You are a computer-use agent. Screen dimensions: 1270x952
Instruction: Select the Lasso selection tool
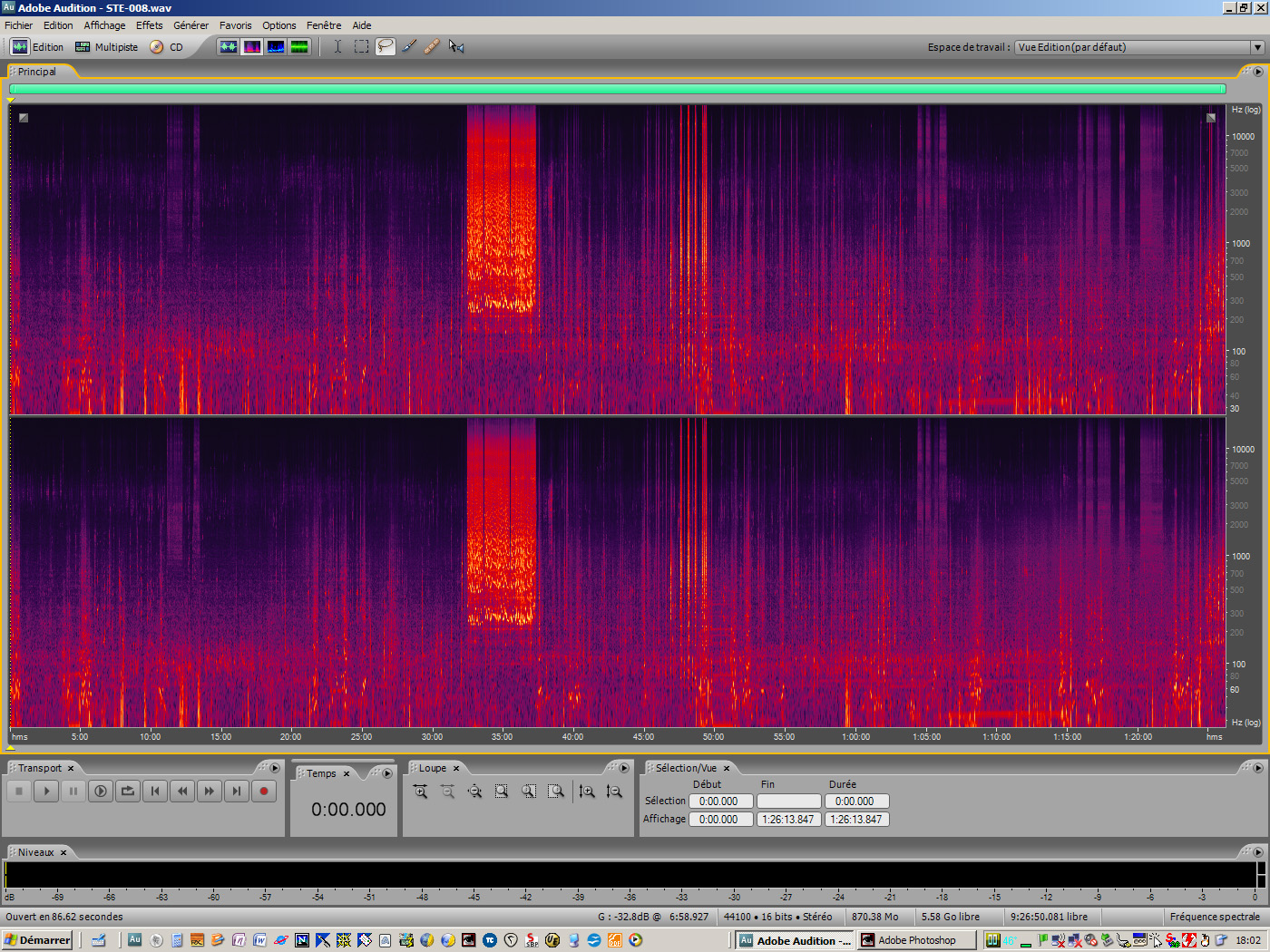tap(386, 46)
